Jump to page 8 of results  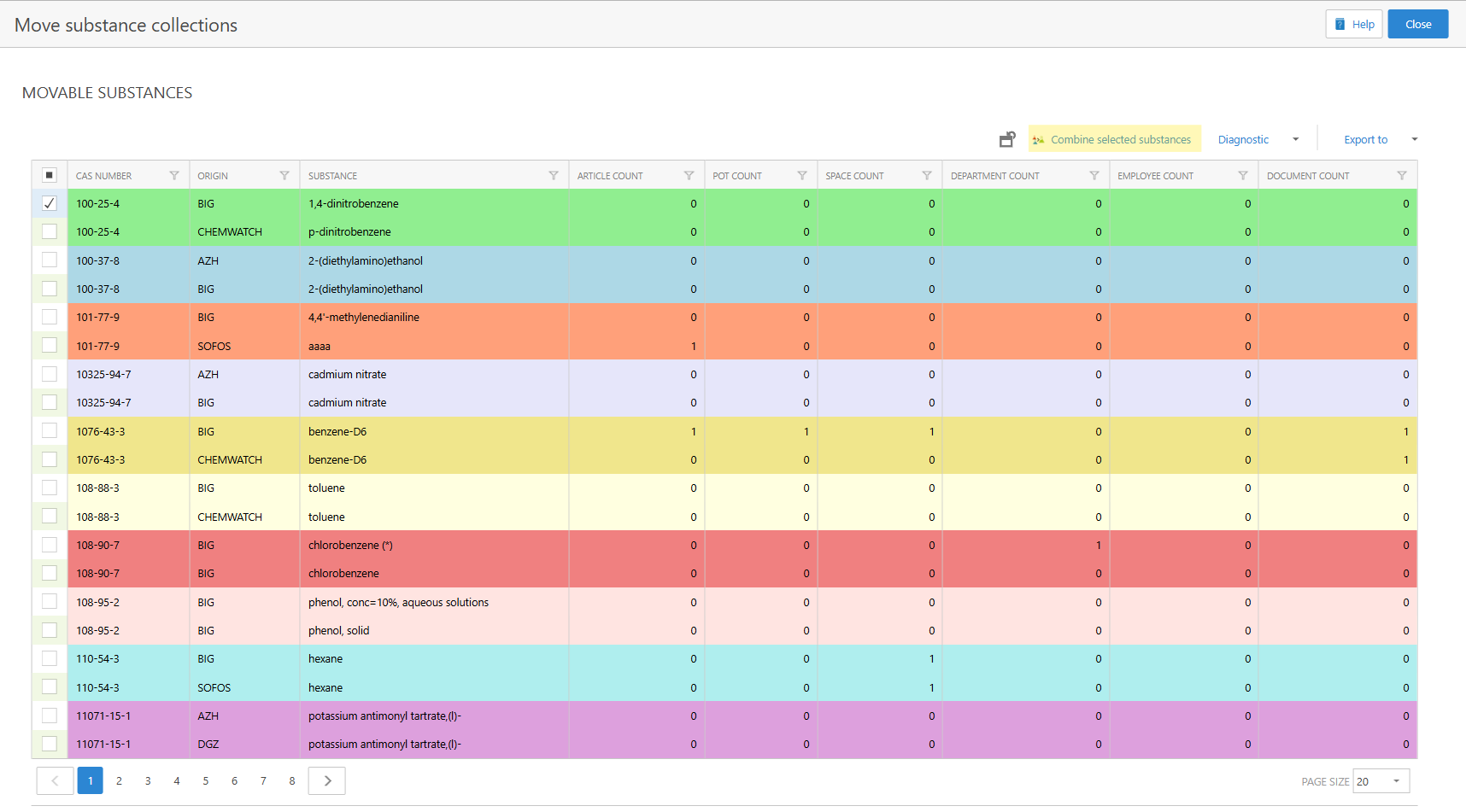coord(292,781)
